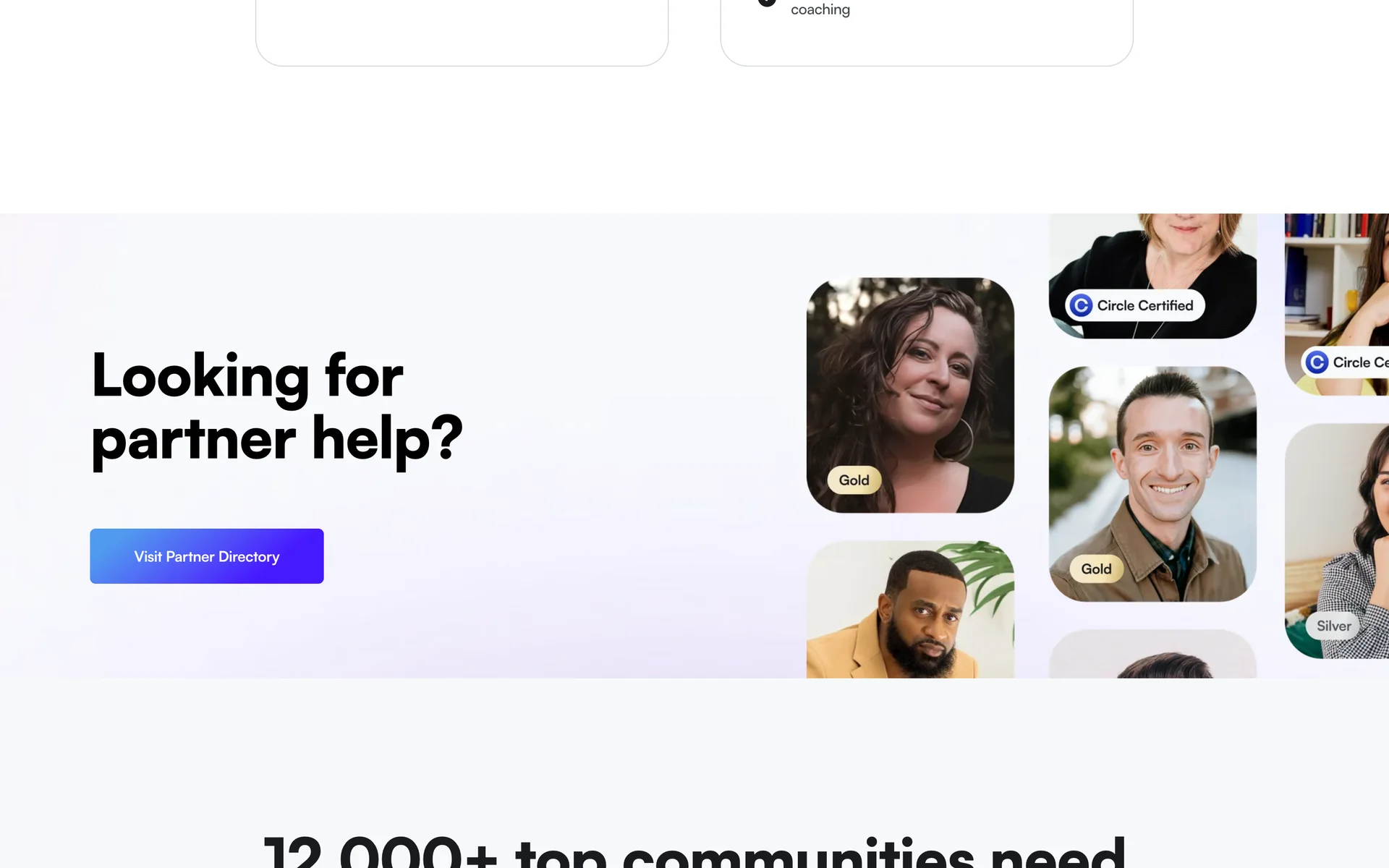
Task: Click the Silver badge on checkered-shirt photo
Action: 1333,626
